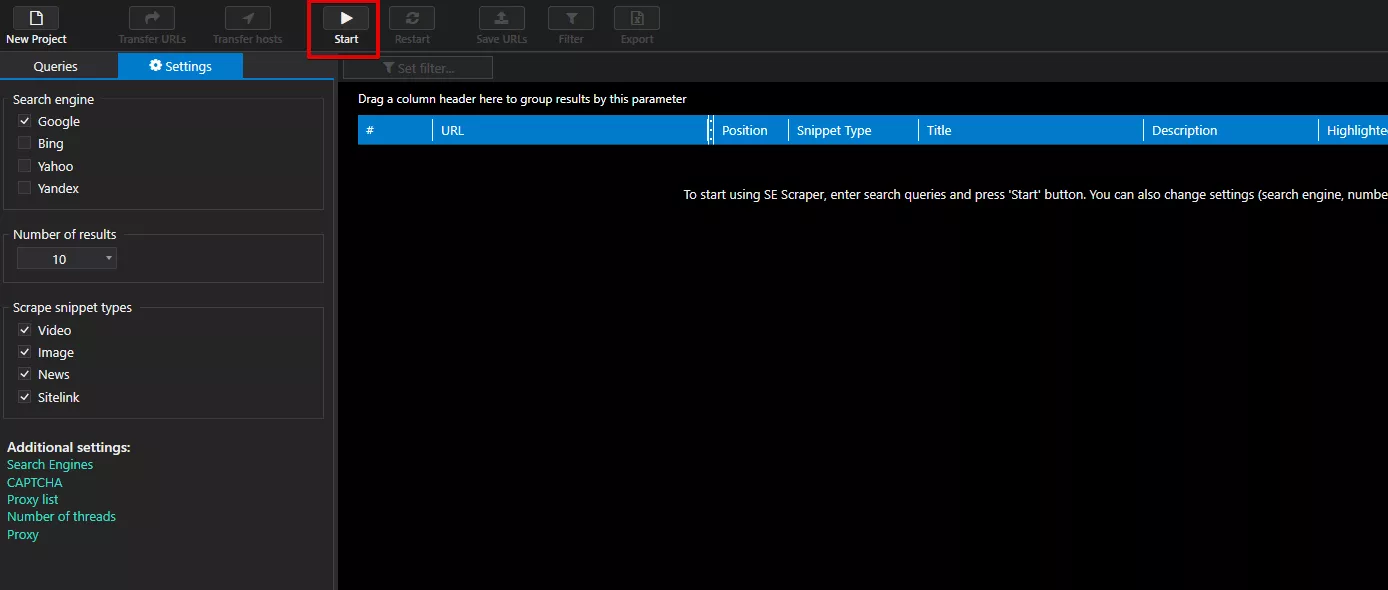Uncheck the Video snippet type
Image resolution: width=1388 pixels, height=590 pixels.
point(25,330)
